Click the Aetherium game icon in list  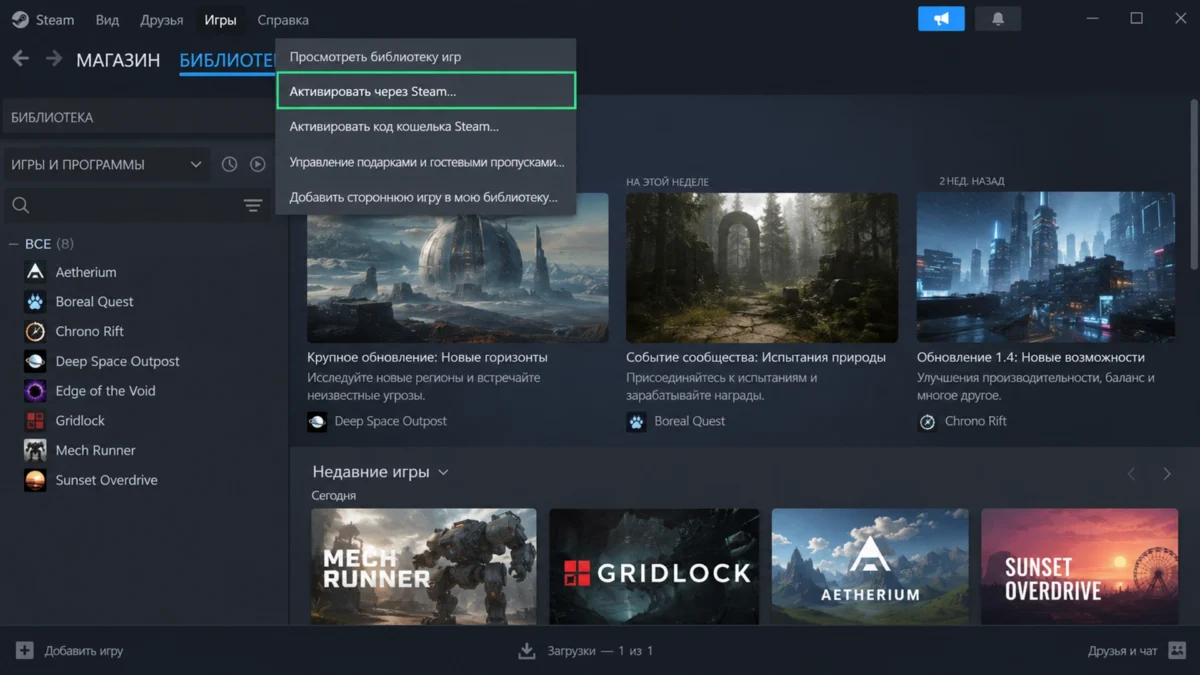tap(35, 272)
